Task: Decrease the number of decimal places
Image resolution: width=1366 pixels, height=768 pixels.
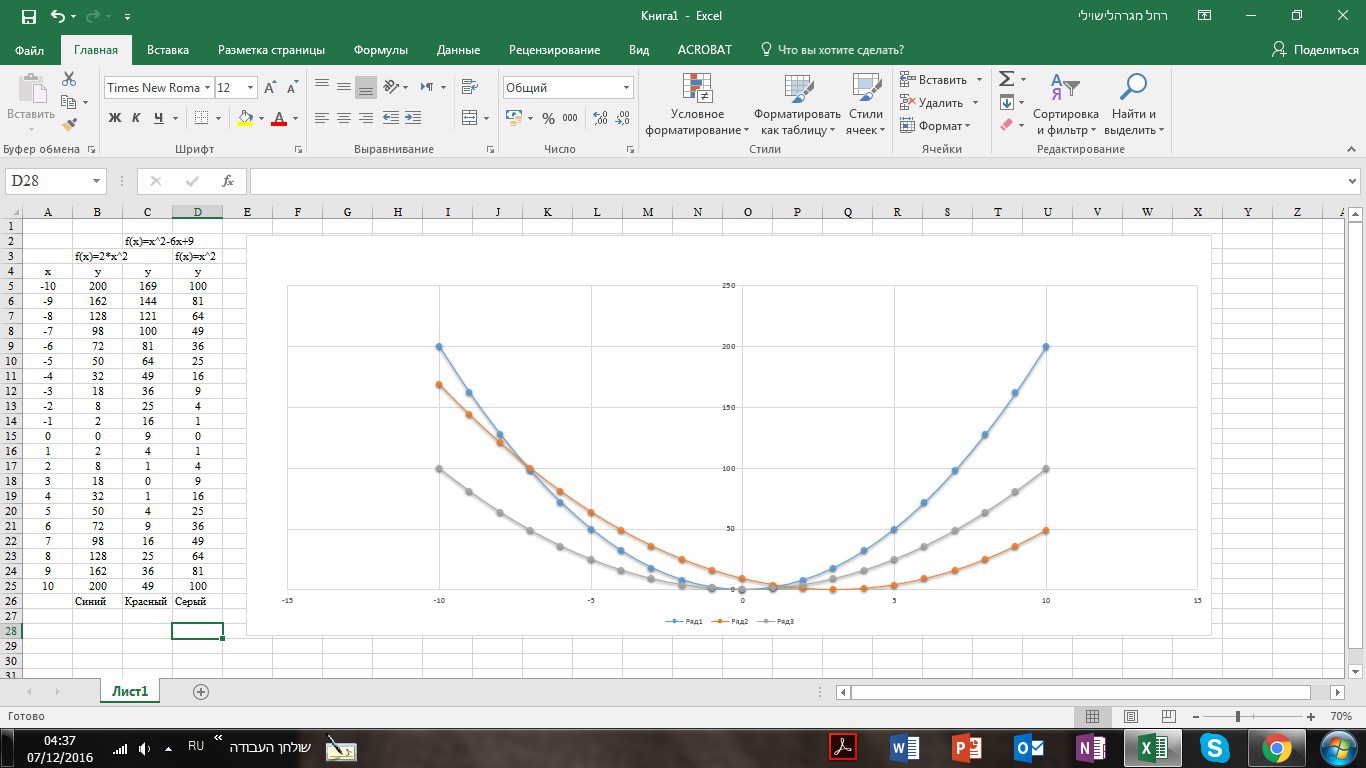Action: 622,118
